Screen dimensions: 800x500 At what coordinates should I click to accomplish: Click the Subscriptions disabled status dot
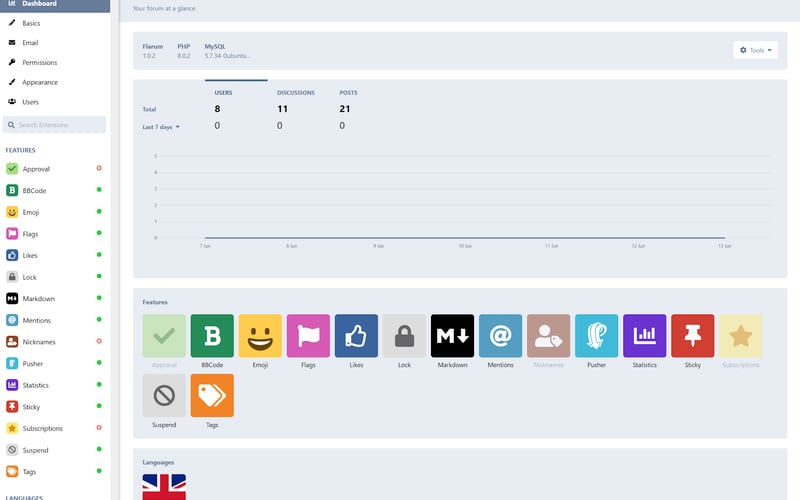[99, 428]
